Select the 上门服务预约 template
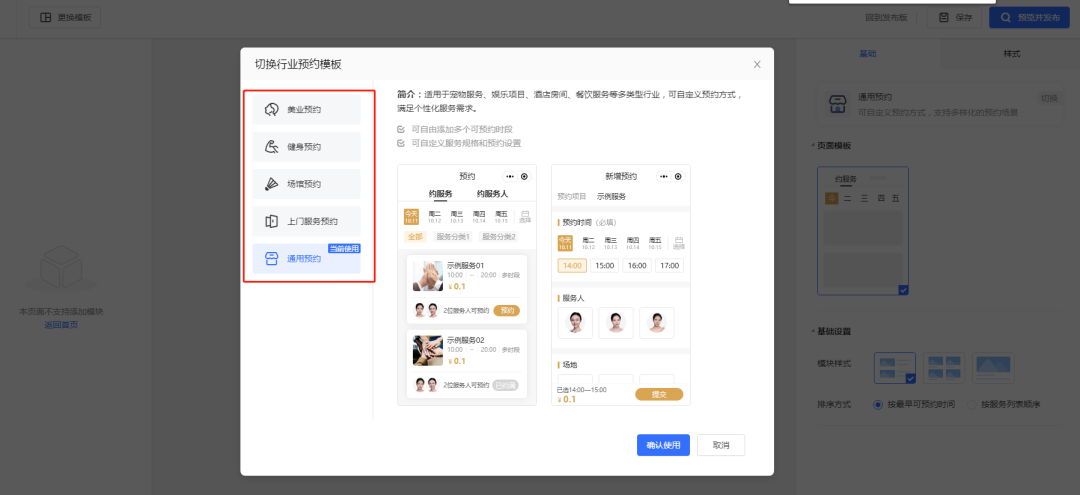 [306, 221]
